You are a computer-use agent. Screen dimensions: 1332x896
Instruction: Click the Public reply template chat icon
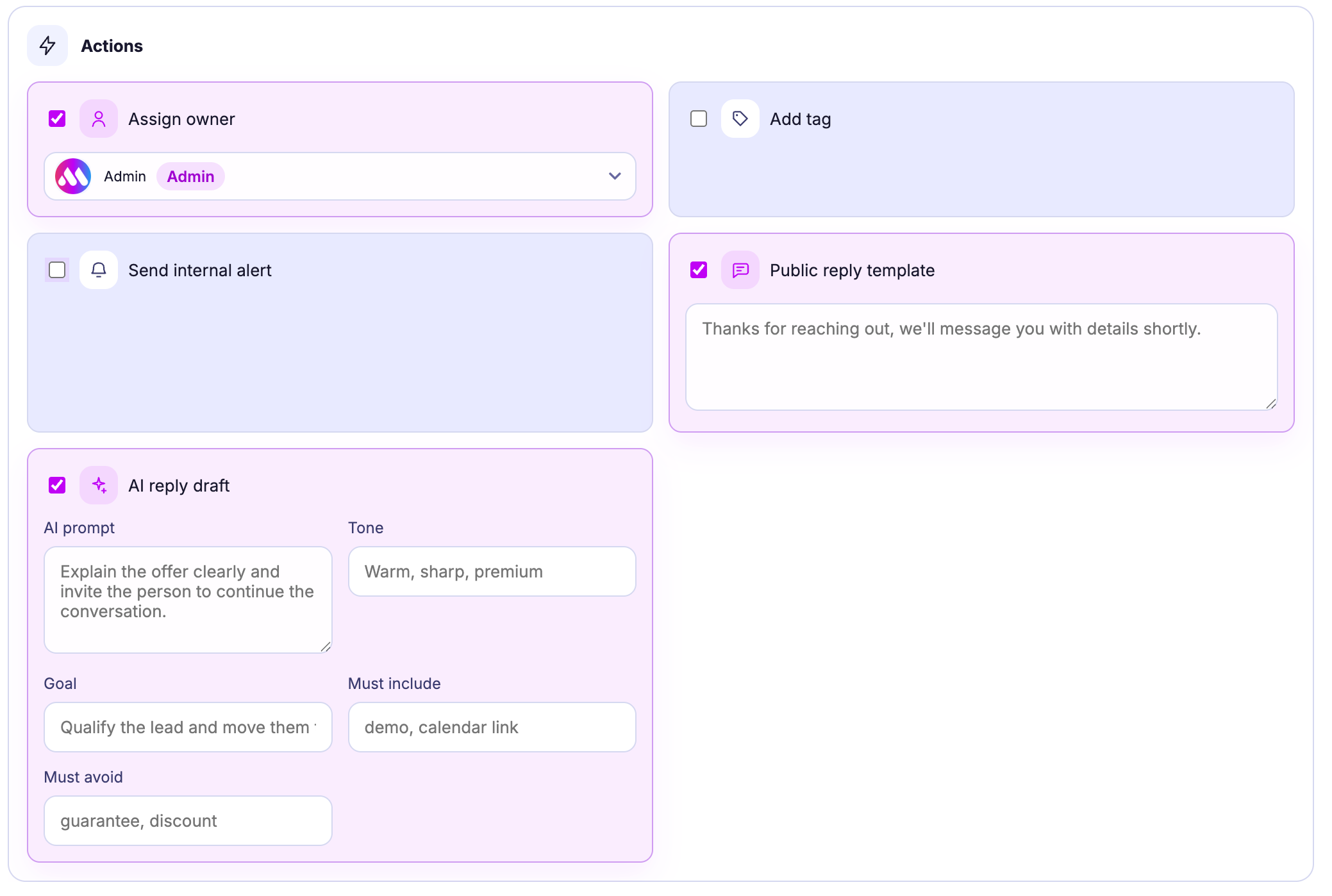[x=740, y=270]
